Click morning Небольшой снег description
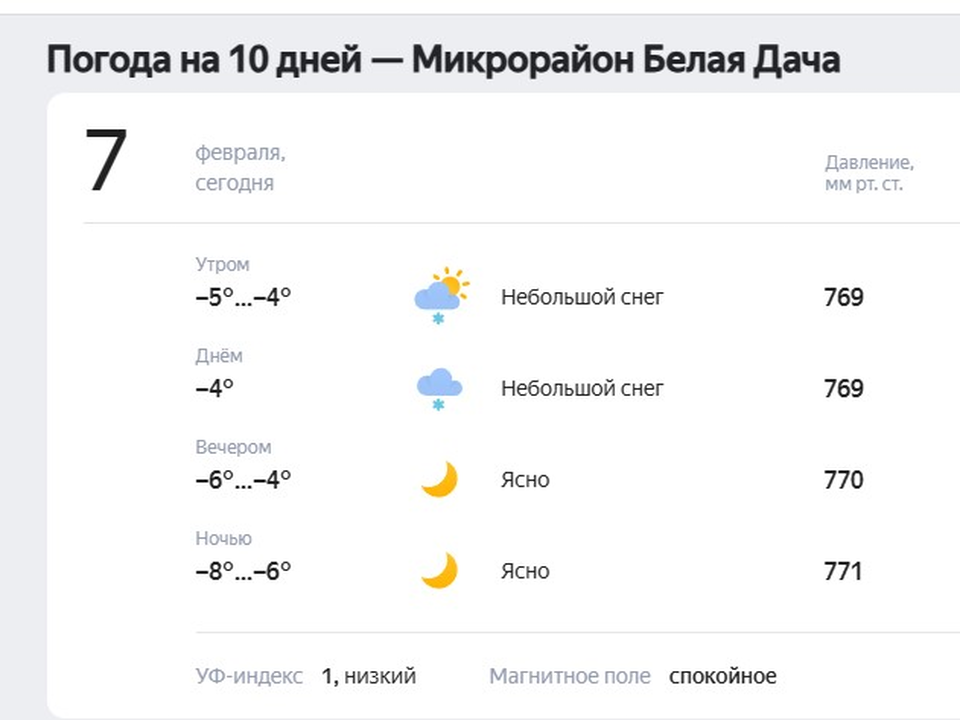Screen dimensions: 960x720 point(582,297)
